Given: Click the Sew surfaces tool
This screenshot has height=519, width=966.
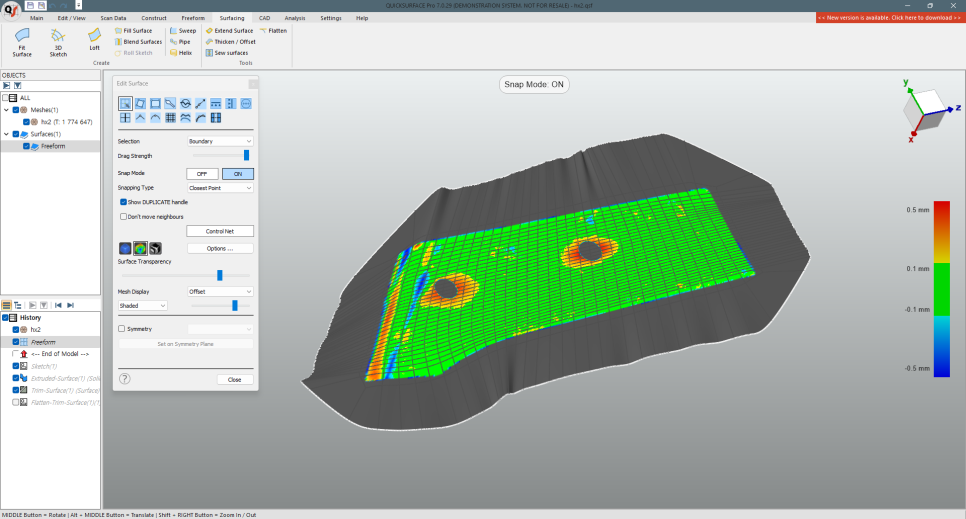Looking at the screenshot, I should [x=227, y=52].
